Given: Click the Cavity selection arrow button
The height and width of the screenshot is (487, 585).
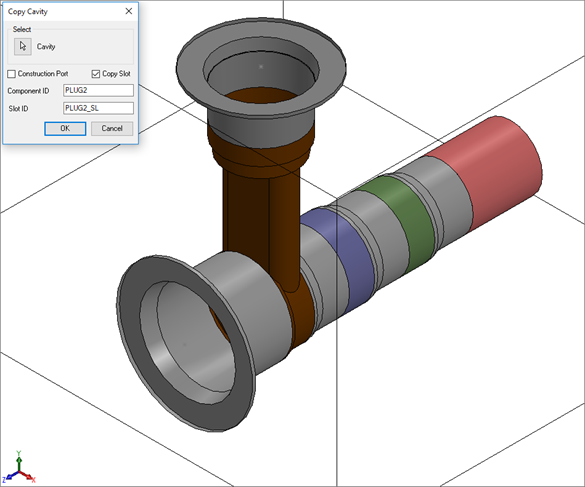Looking at the screenshot, I should pyautogui.click(x=23, y=47).
